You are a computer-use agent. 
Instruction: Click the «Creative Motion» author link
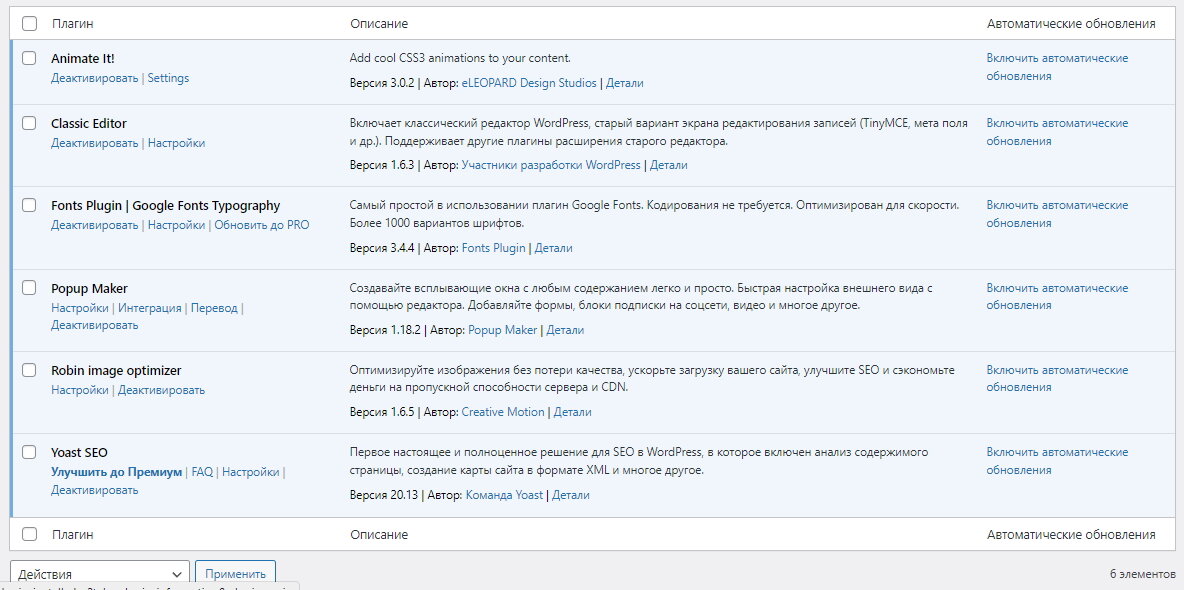coord(502,411)
